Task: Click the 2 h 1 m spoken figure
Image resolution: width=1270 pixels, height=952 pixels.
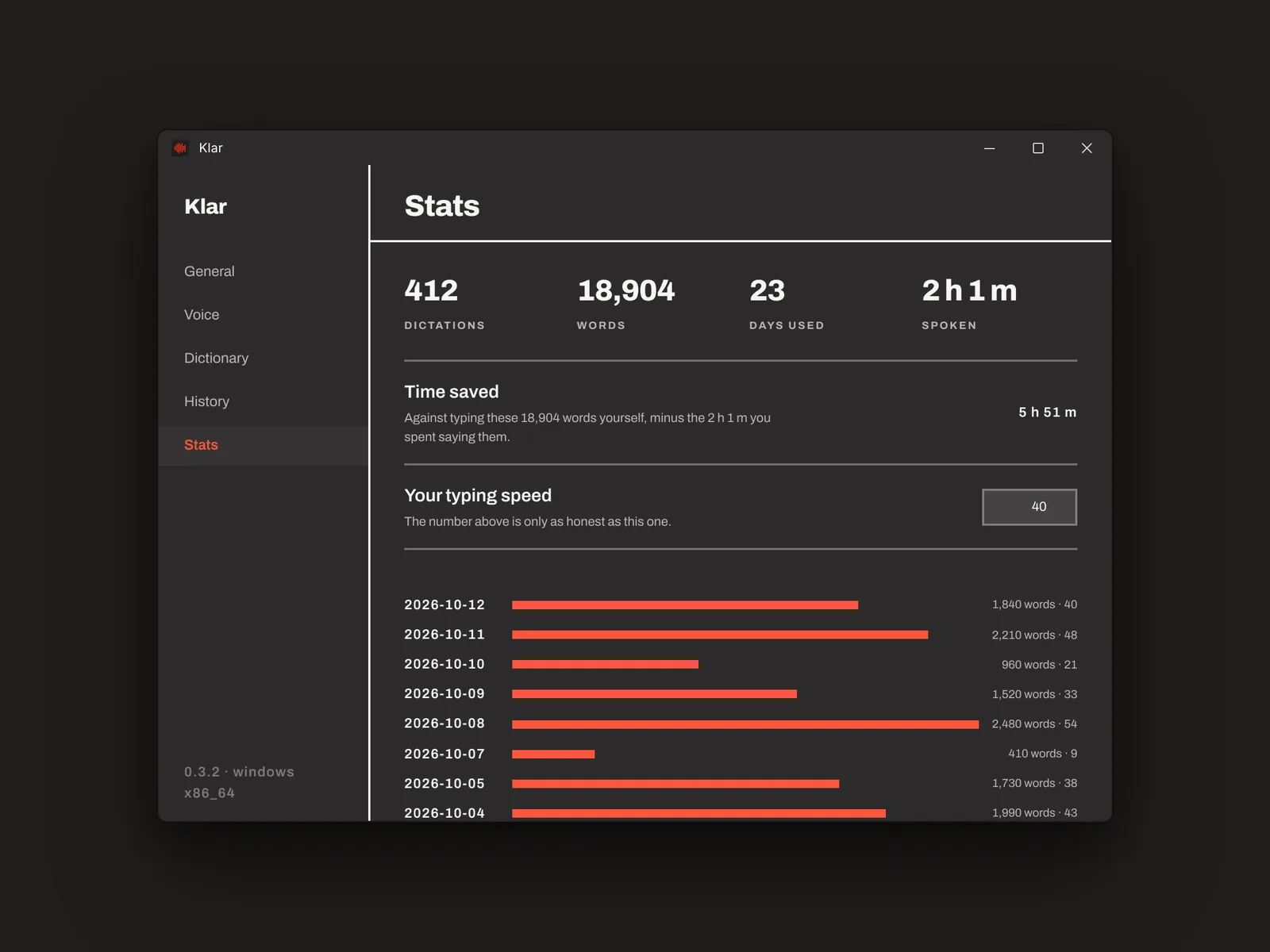Action: click(969, 290)
